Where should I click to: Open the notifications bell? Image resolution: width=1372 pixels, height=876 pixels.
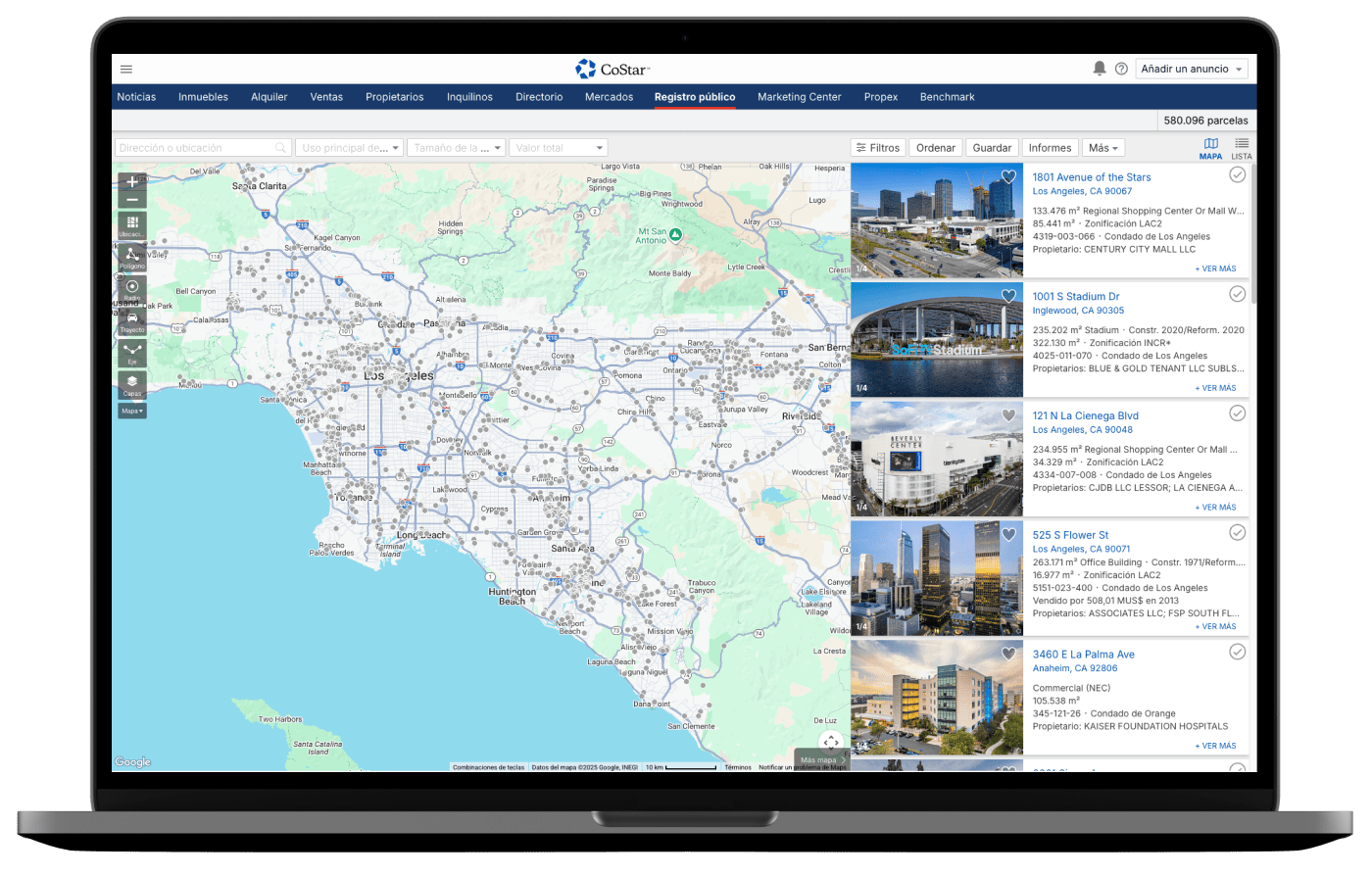pyautogui.click(x=1100, y=69)
